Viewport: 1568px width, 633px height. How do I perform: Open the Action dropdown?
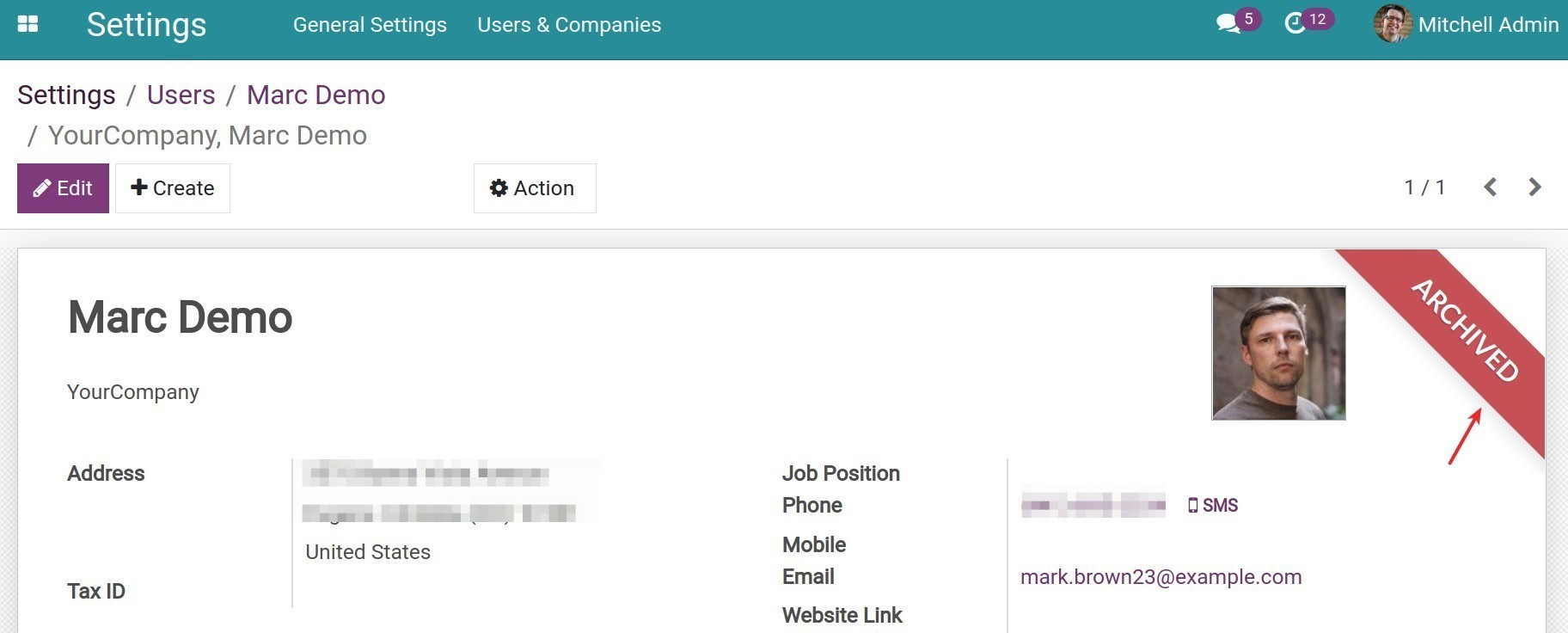pyautogui.click(x=535, y=188)
